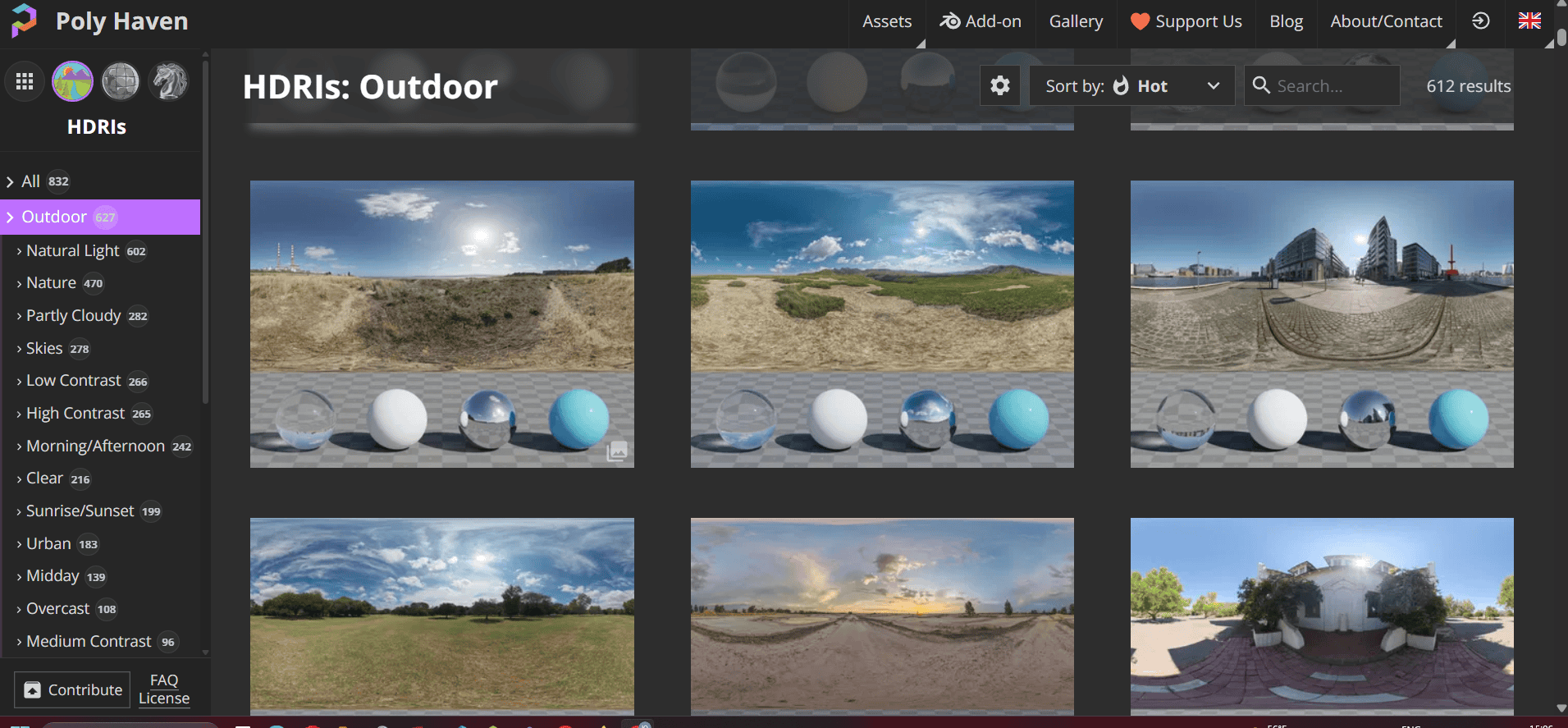Open the urban waterfront HDRI thumbnail
The height and width of the screenshot is (728, 1568).
click(1321, 323)
